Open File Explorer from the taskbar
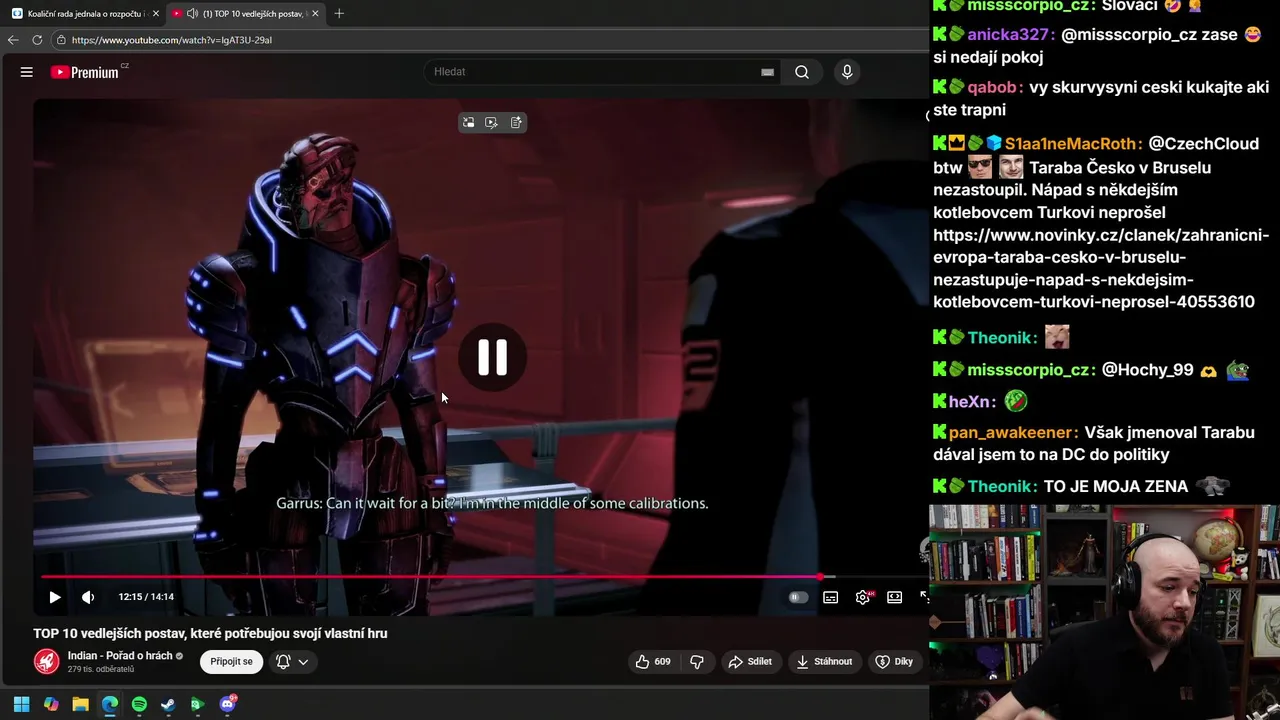 [80, 704]
